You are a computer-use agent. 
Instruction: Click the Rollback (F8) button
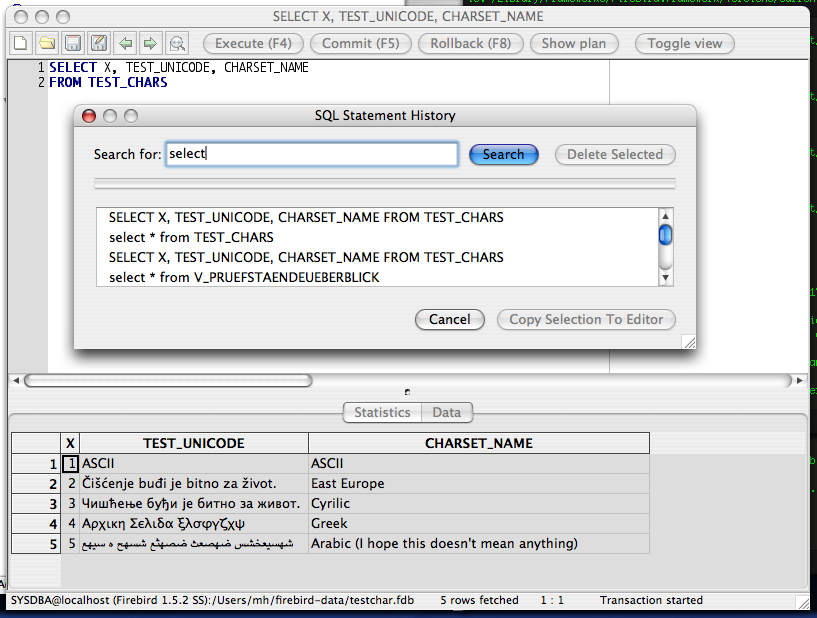coord(470,44)
